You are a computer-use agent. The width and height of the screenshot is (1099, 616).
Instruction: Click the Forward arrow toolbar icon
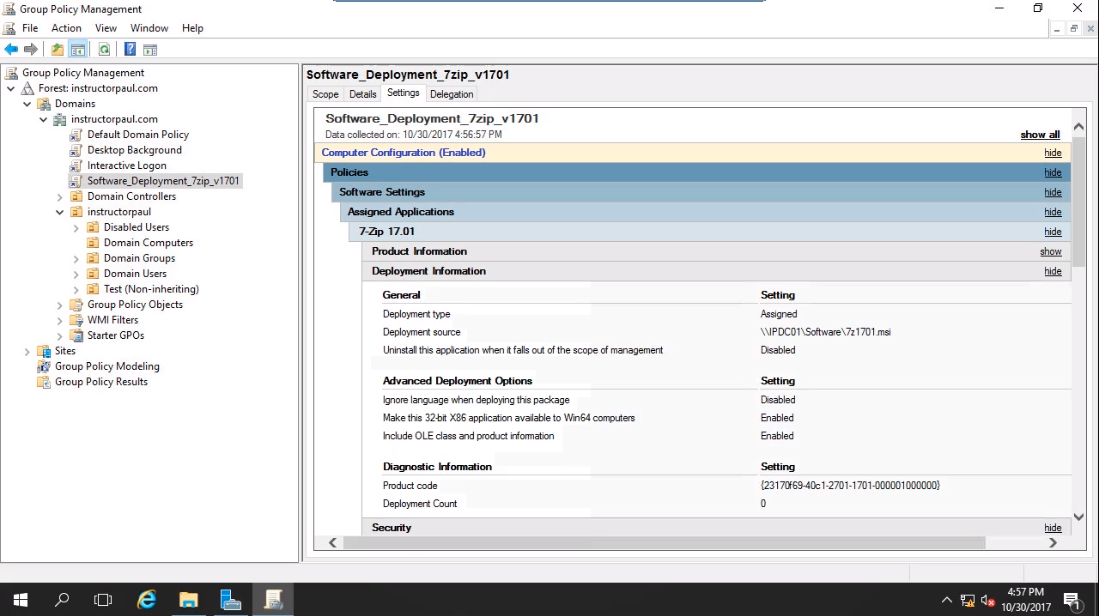[x=31, y=49]
